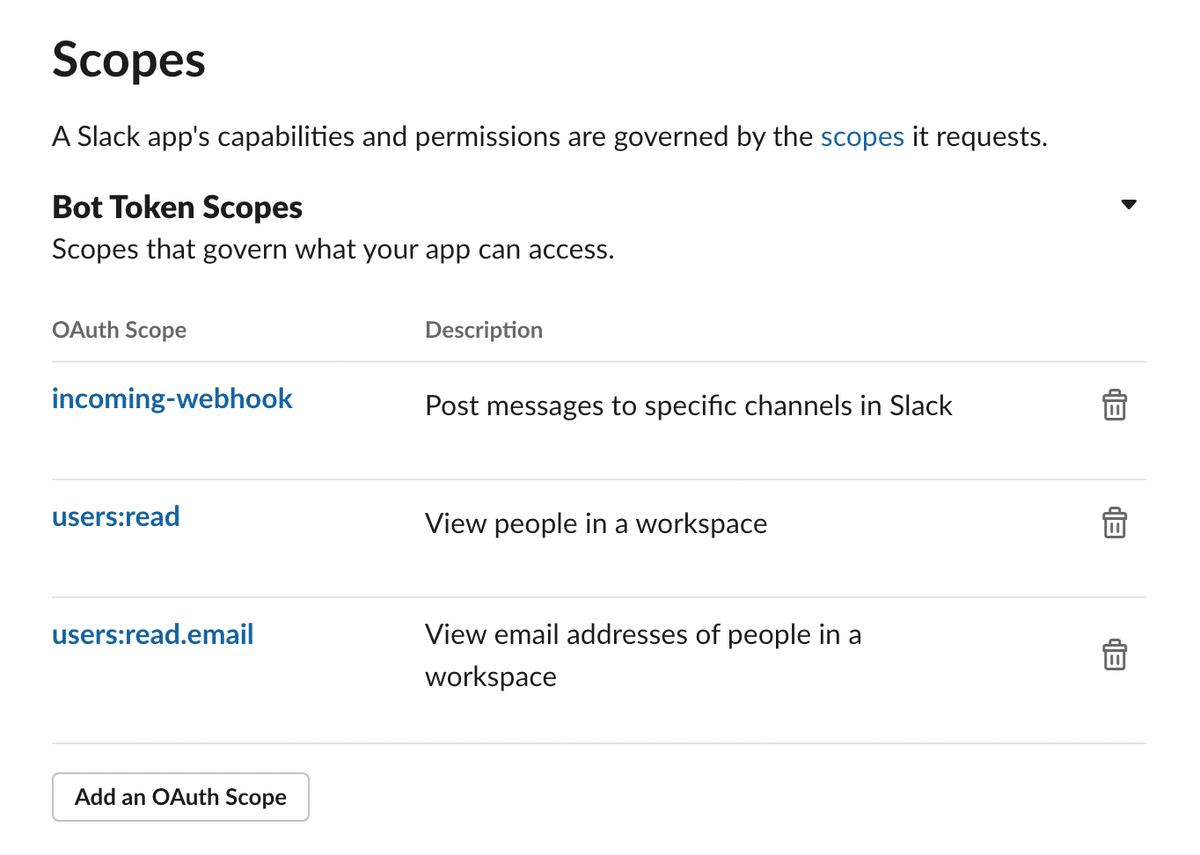Select the Bot Token Scopes heading
The width and height of the screenshot is (1200, 855).
pos(177,207)
